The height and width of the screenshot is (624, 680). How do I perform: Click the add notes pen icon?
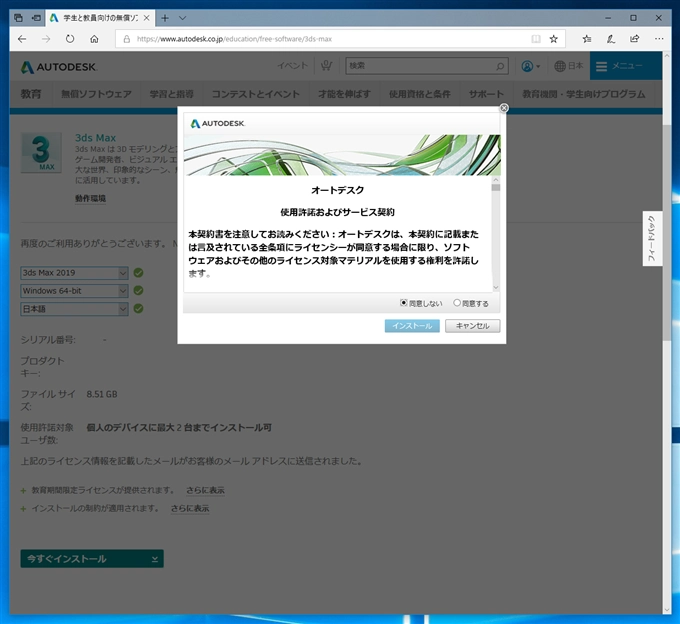611,39
